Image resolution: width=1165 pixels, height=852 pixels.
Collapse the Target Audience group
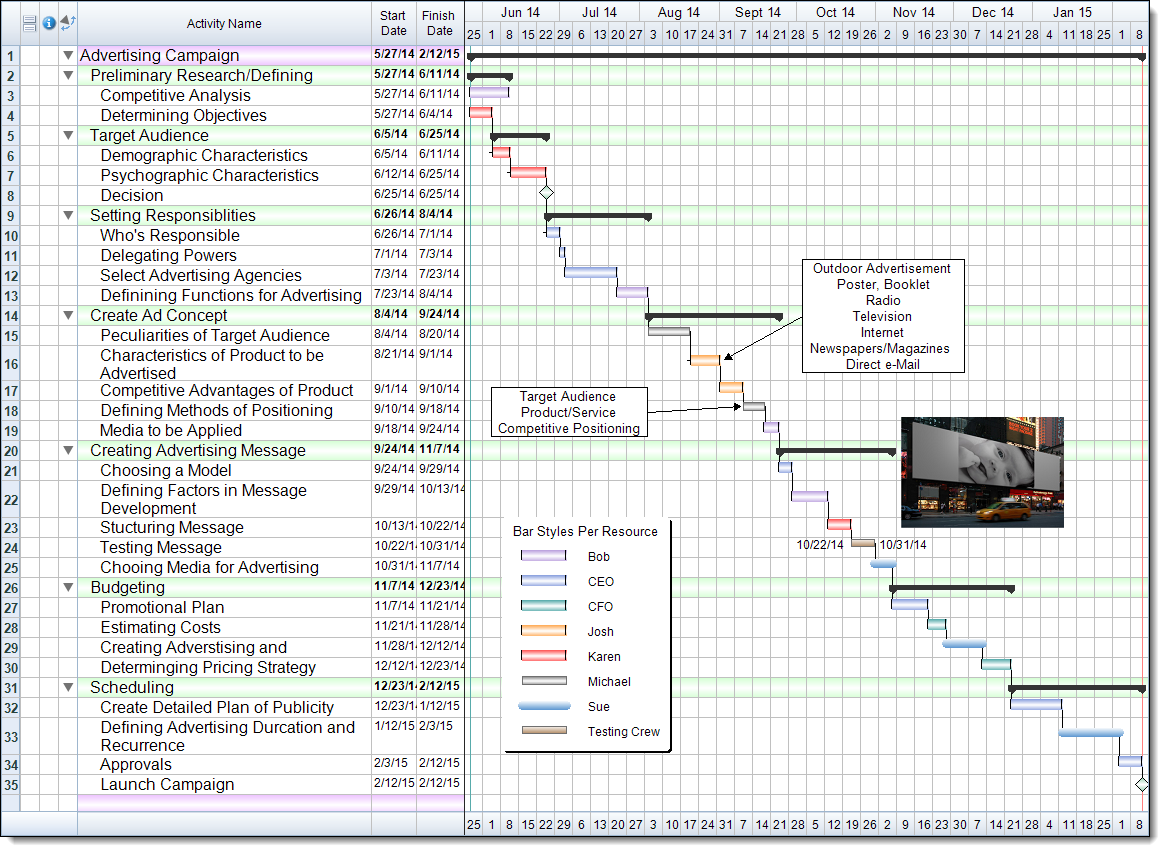68,135
